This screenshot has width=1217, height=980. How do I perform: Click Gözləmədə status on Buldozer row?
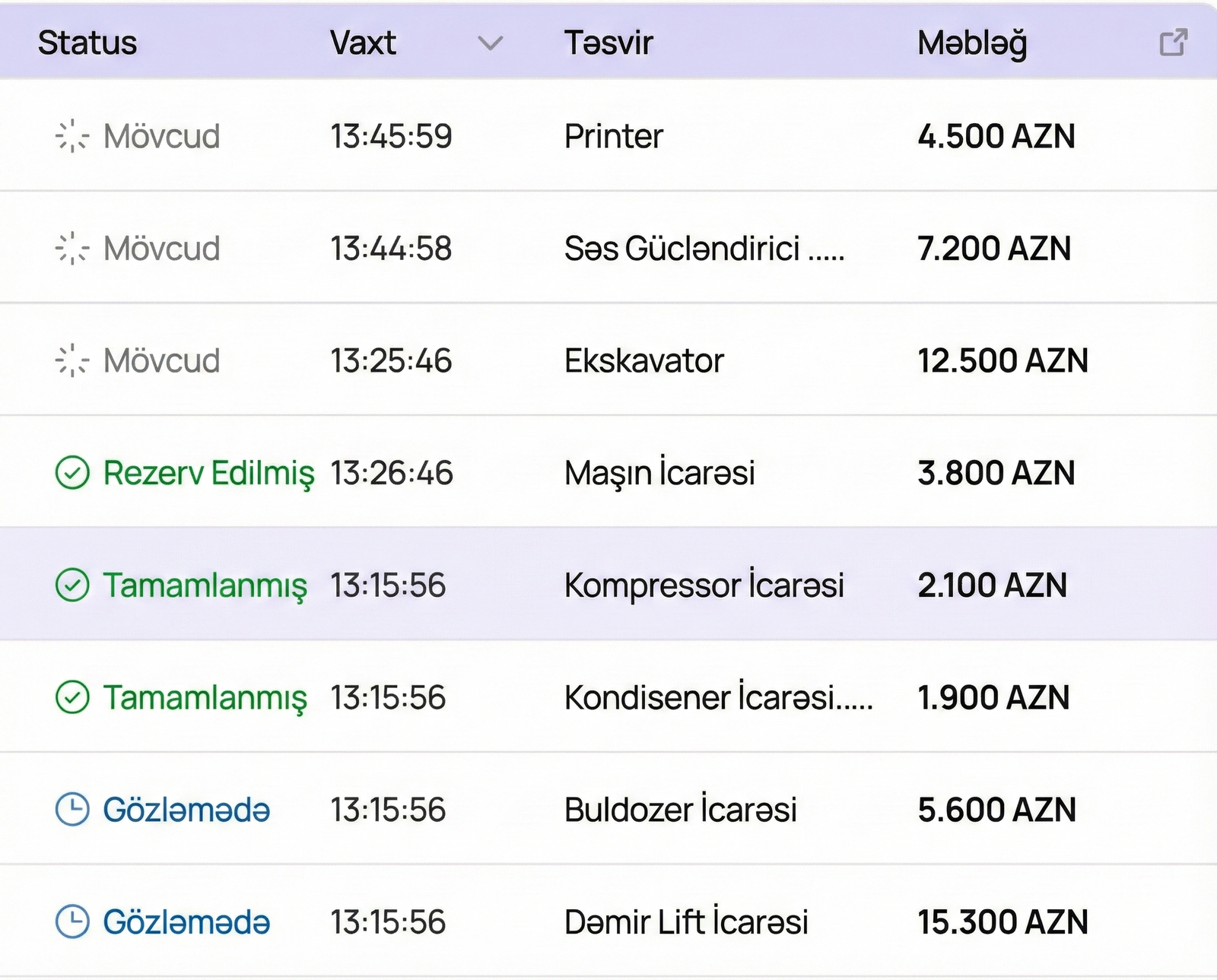coord(186,810)
